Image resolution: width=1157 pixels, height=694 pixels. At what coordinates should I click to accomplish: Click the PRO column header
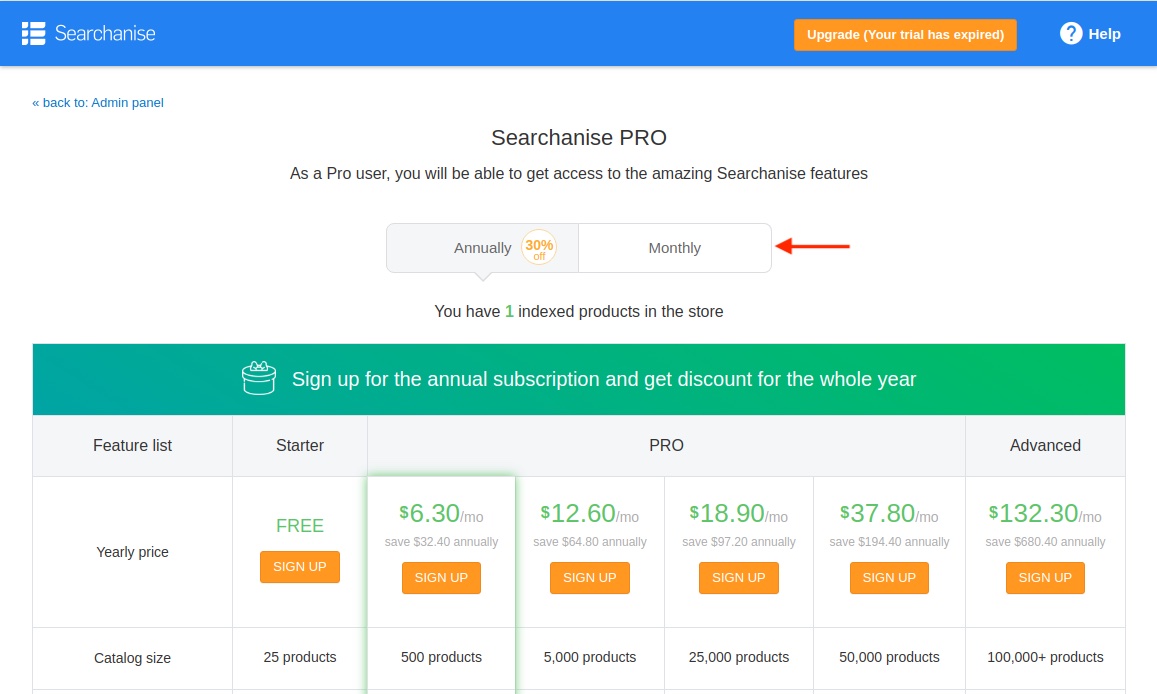[x=666, y=445]
